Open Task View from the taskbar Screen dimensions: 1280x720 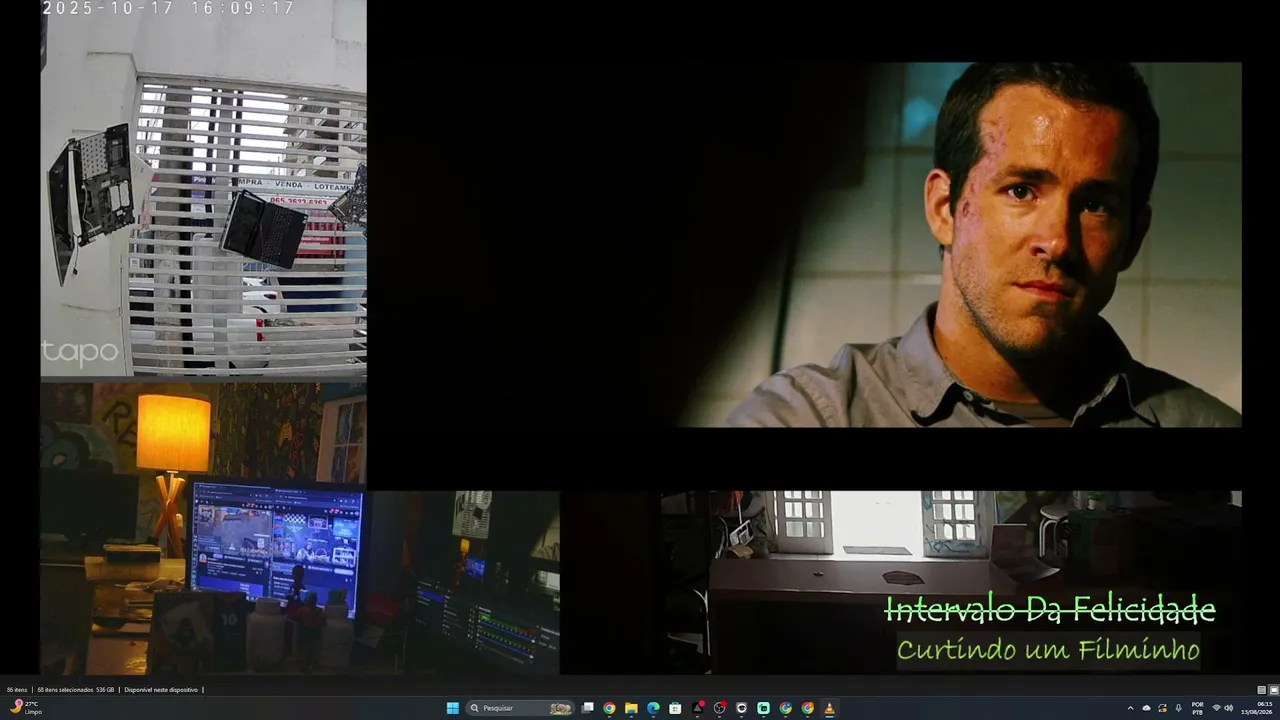tap(588, 708)
